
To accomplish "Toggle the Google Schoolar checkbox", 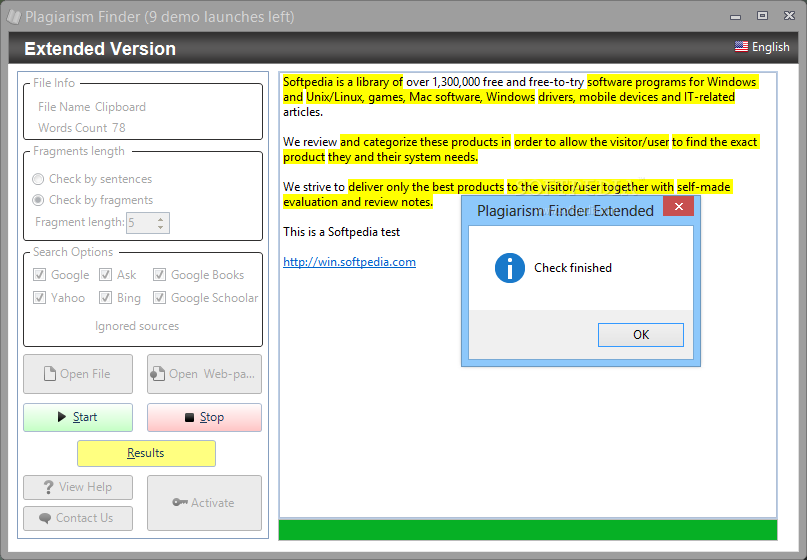I will [160, 298].
